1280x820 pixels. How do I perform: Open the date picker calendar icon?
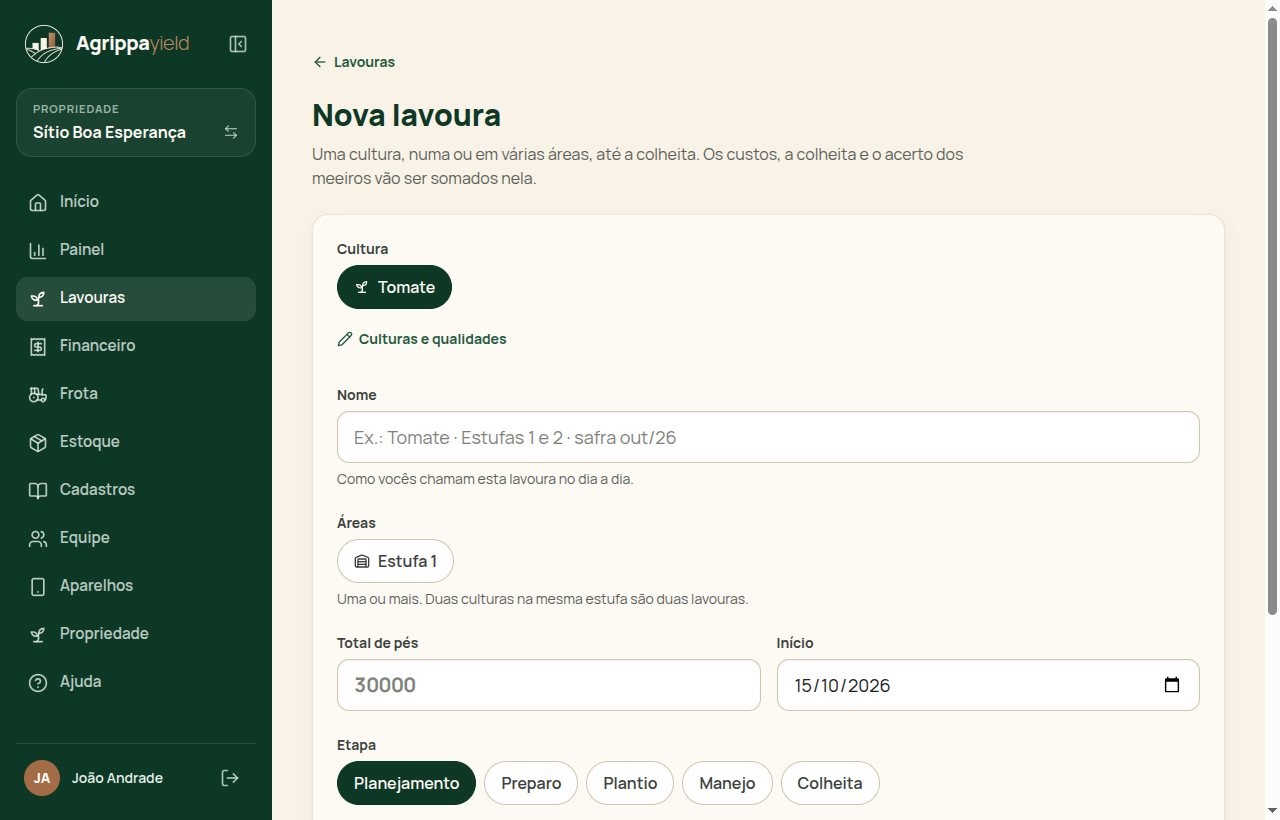1172,685
